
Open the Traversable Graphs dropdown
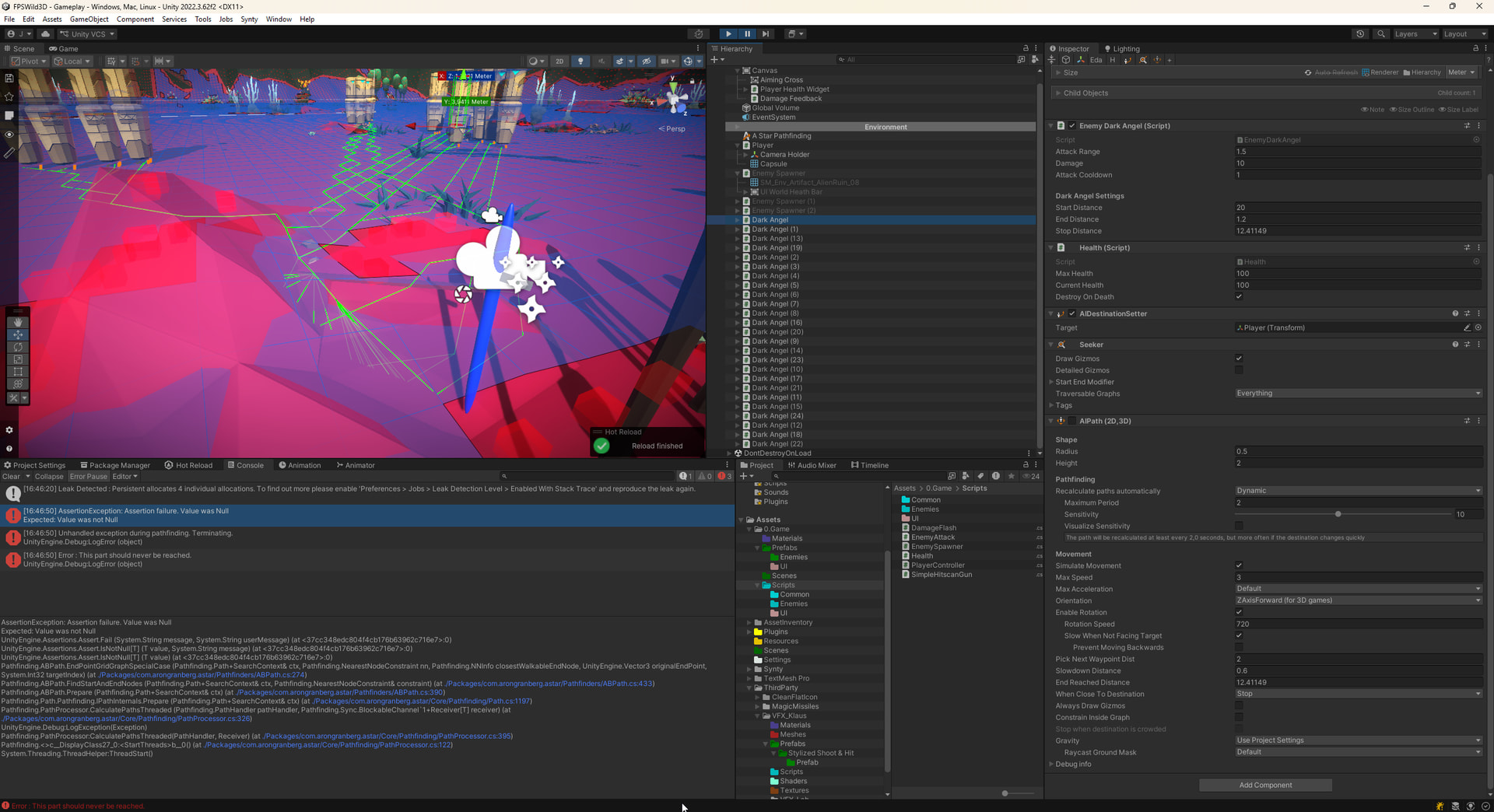(x=1357, y=394)
